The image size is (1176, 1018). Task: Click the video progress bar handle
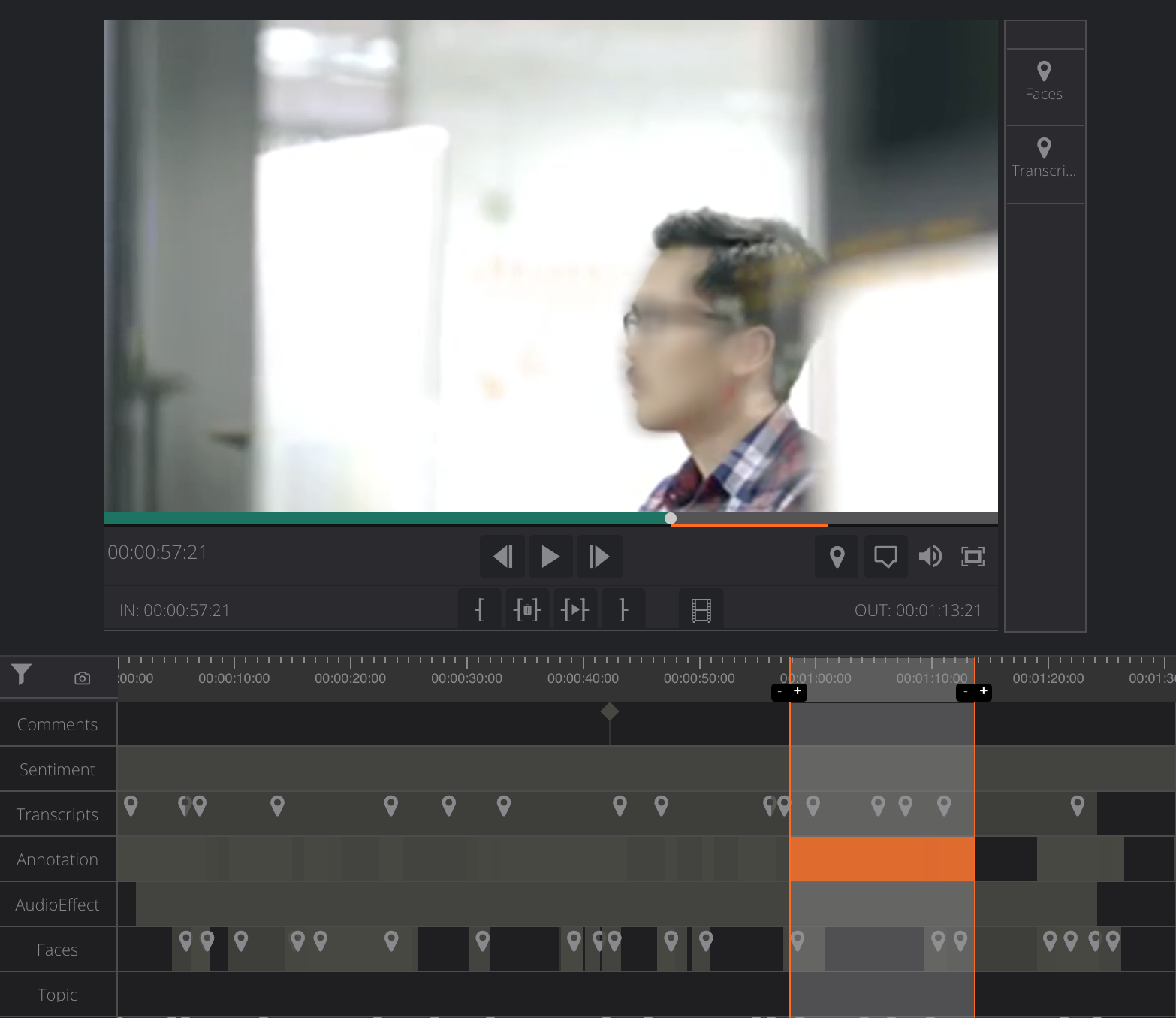pyautogui.click(x=671, y=518)
